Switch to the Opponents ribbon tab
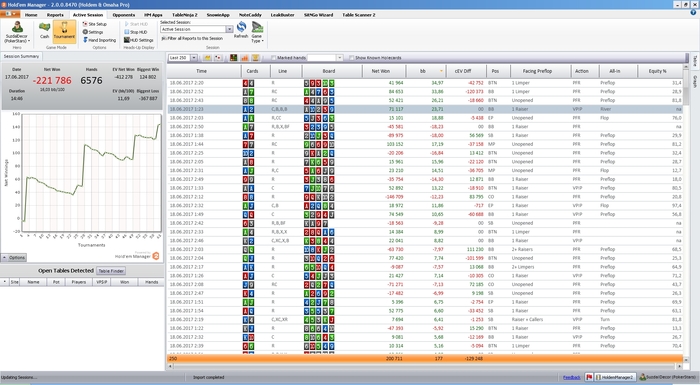This screenshot has width=700, height=385. [124, 15]
